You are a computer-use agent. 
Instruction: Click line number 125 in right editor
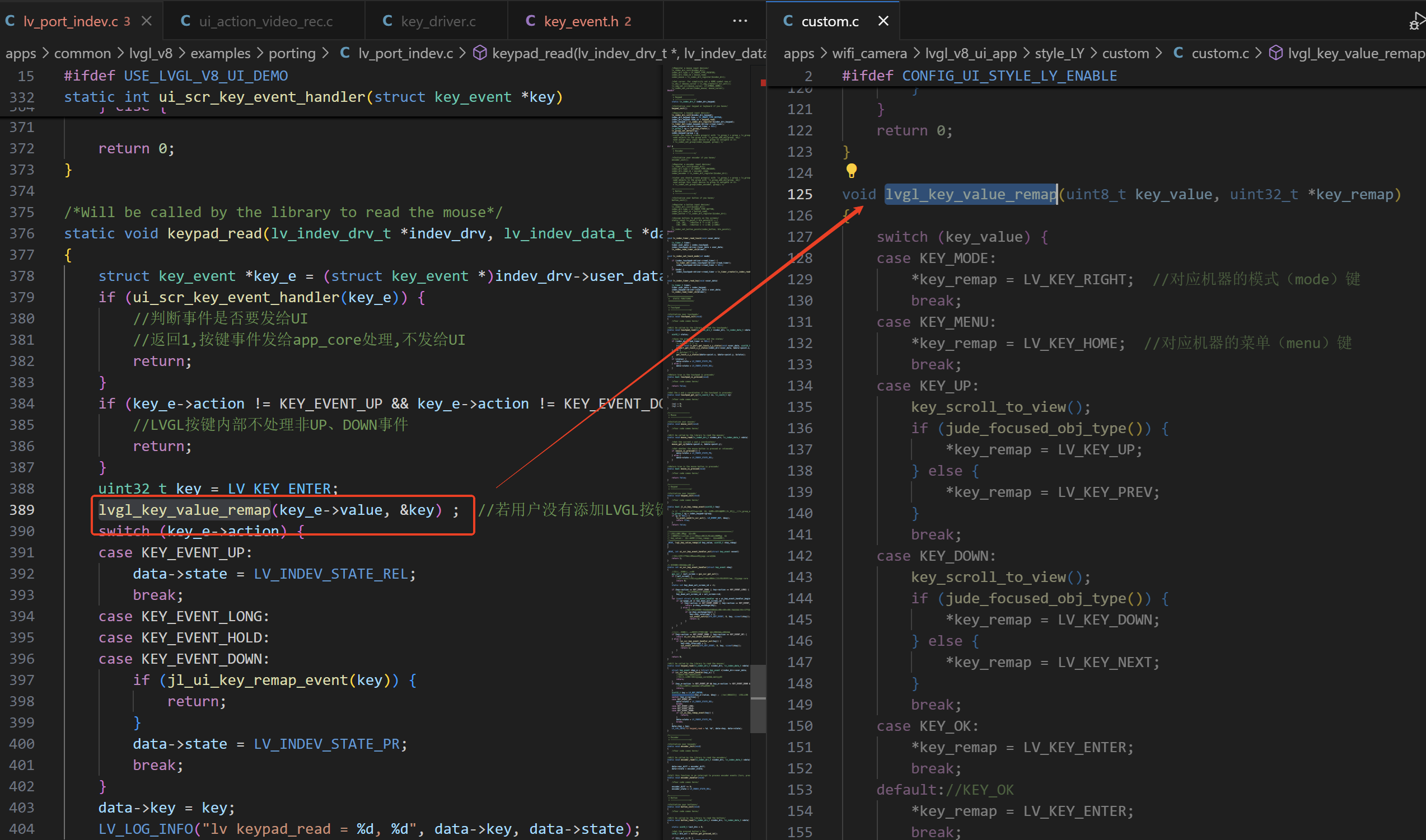(x=800, y=194)
